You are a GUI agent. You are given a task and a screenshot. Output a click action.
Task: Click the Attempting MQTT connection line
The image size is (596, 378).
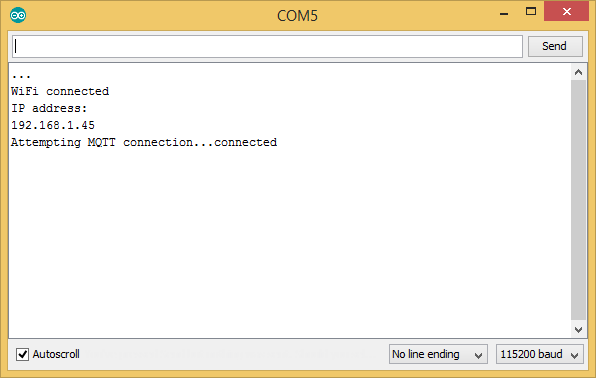coord(144,142)
